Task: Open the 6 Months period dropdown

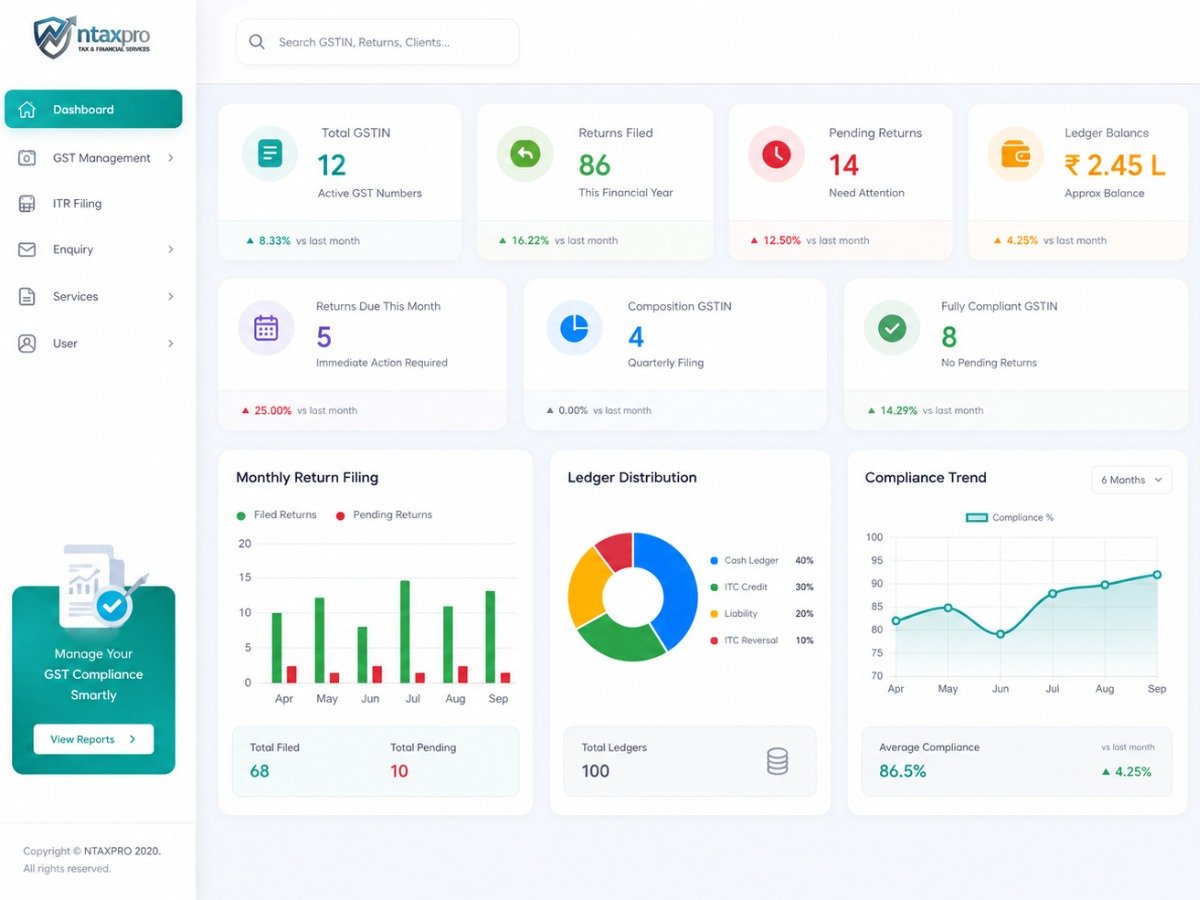Action: tap(1131, 480)
